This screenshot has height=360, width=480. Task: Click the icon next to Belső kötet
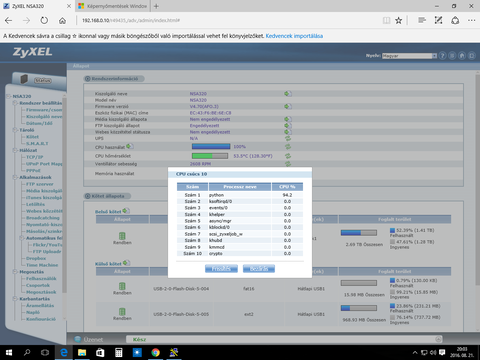pyautogui.click(x=126, y=211)
